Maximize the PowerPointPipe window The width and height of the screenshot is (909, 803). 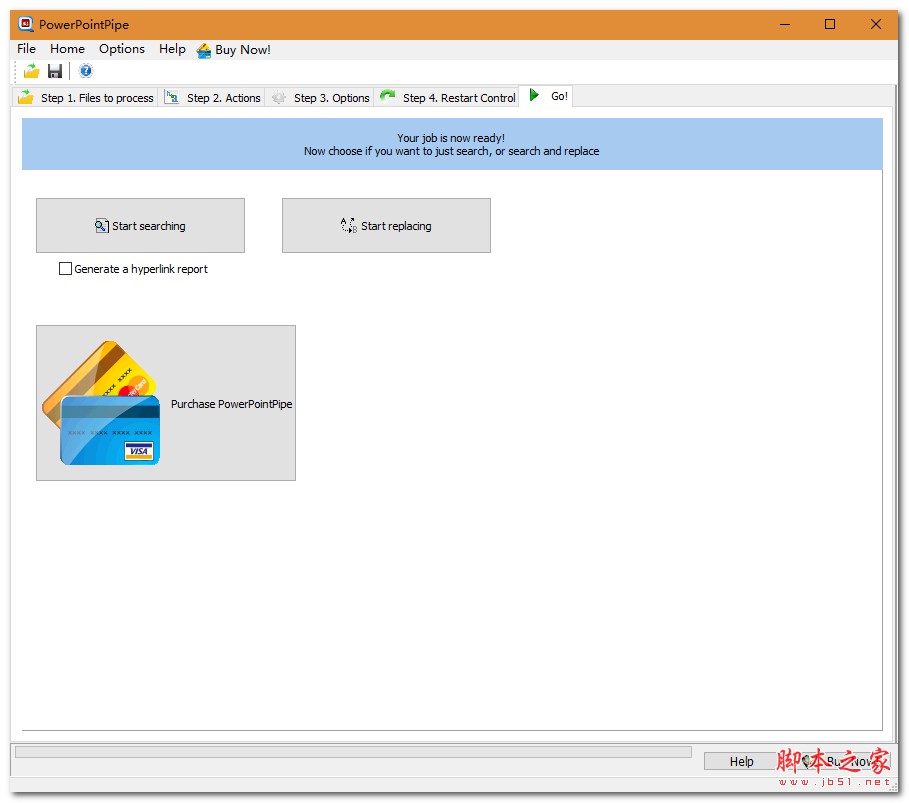pos(830,24)
